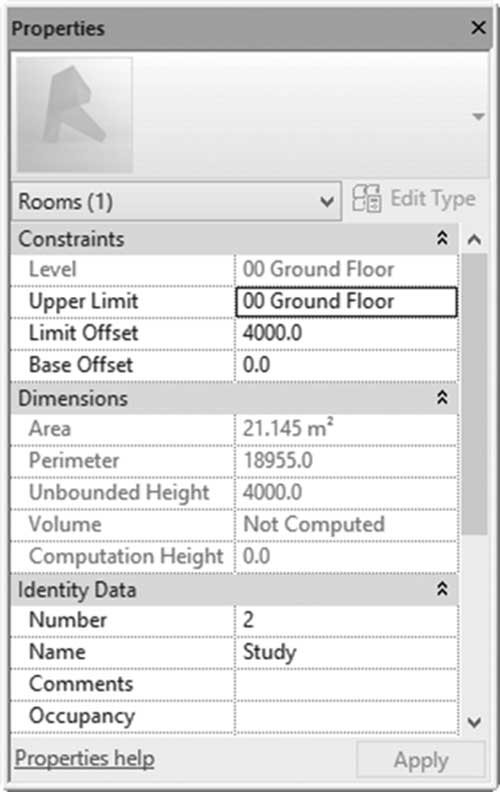This screenshot has width=500, height=792.
Task: Click the Limit Offset parameter label
Action: click(x=83, y=333)
